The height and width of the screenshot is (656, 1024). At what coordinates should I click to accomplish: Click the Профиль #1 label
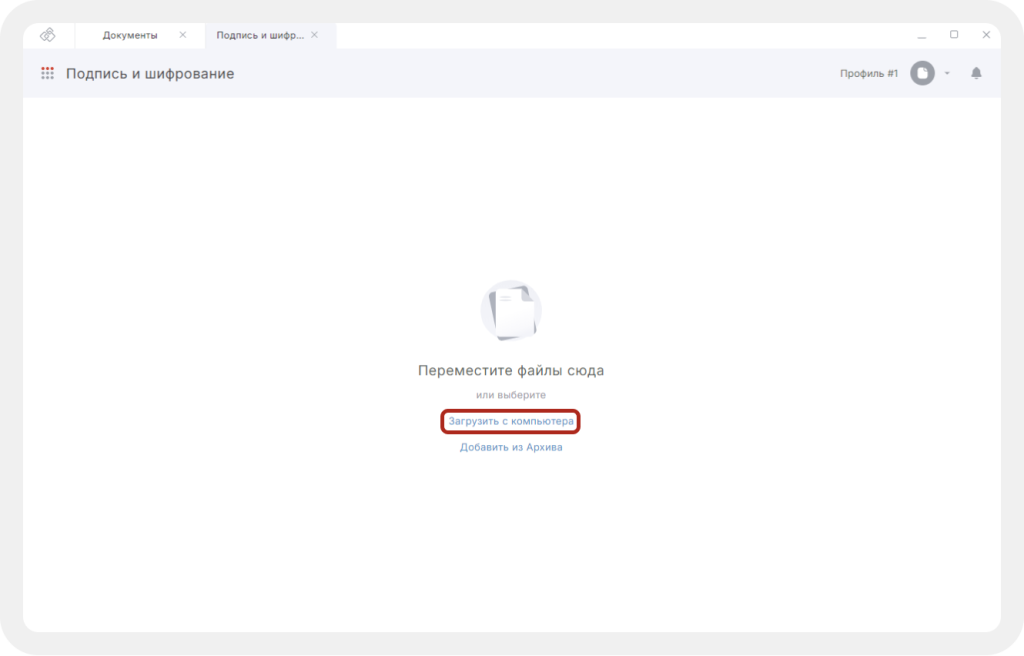click(x=868, y=73)
